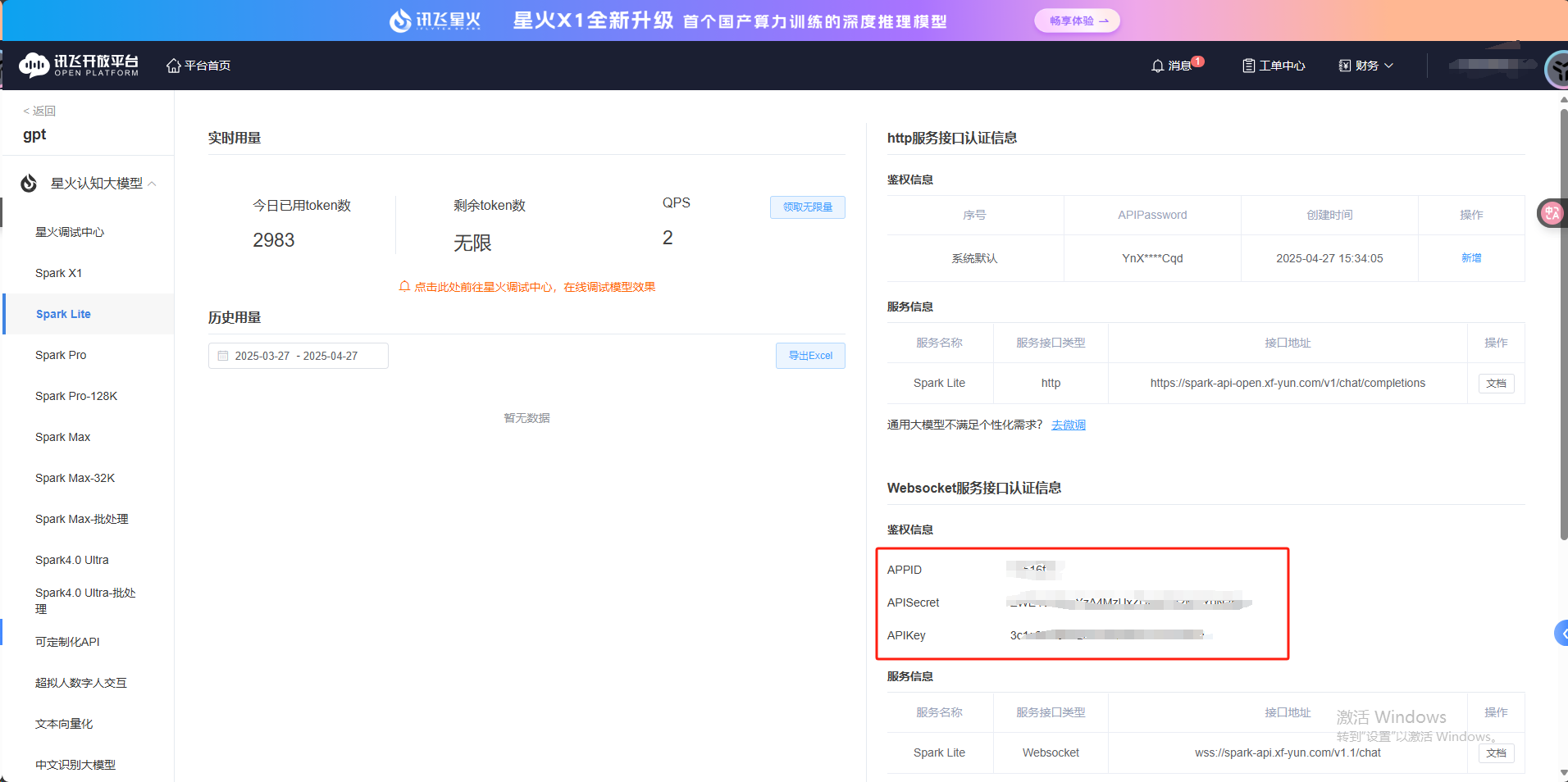1568x782 pixels.
Task: Expand the 财务 dropdown menu
Action: 1364,65
